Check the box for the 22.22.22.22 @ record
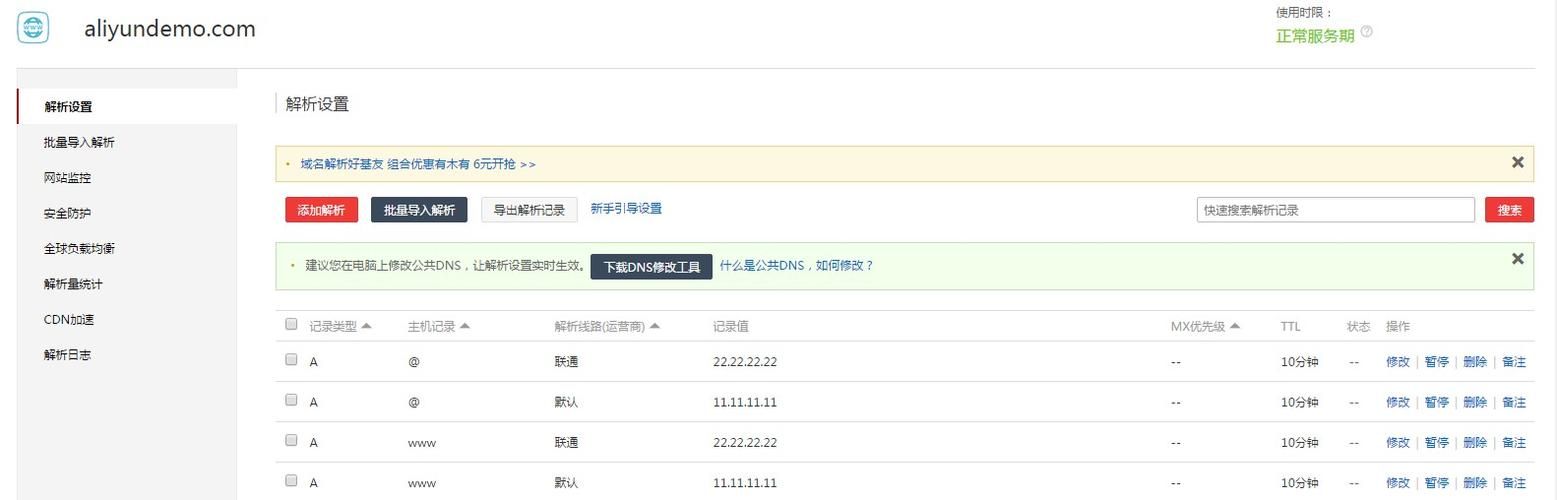Image resolution: width=1557 pixels, height=500 pixels. tap(291, 359)
